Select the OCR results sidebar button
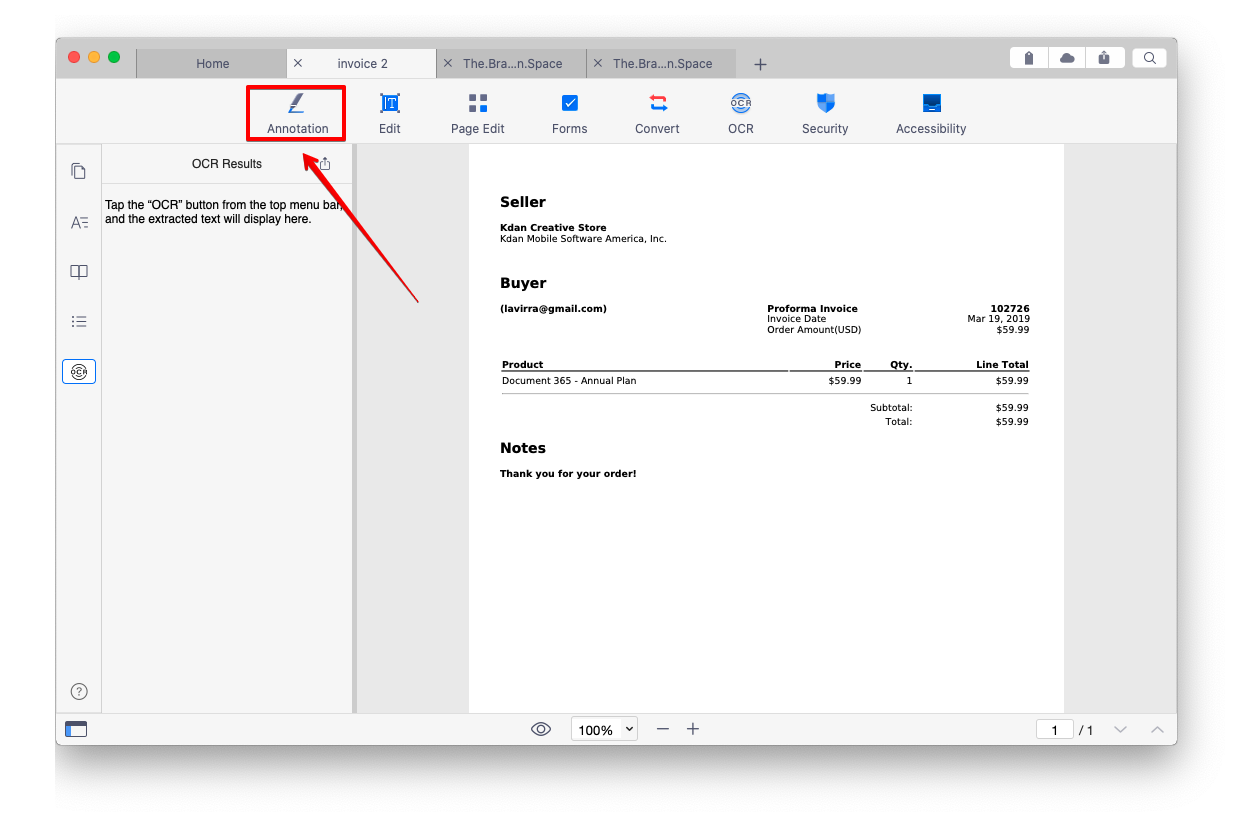 (79, 372)
